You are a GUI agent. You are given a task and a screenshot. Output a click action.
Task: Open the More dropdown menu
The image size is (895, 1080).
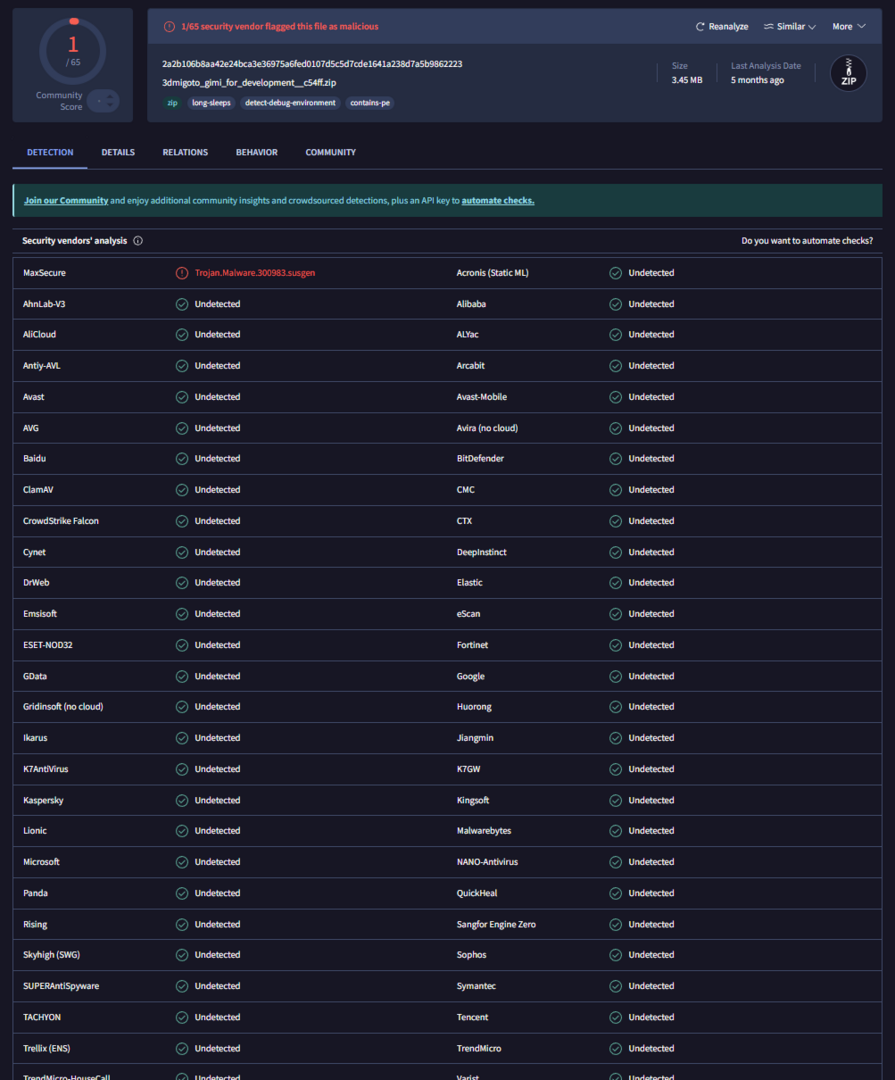click(848, 27)
